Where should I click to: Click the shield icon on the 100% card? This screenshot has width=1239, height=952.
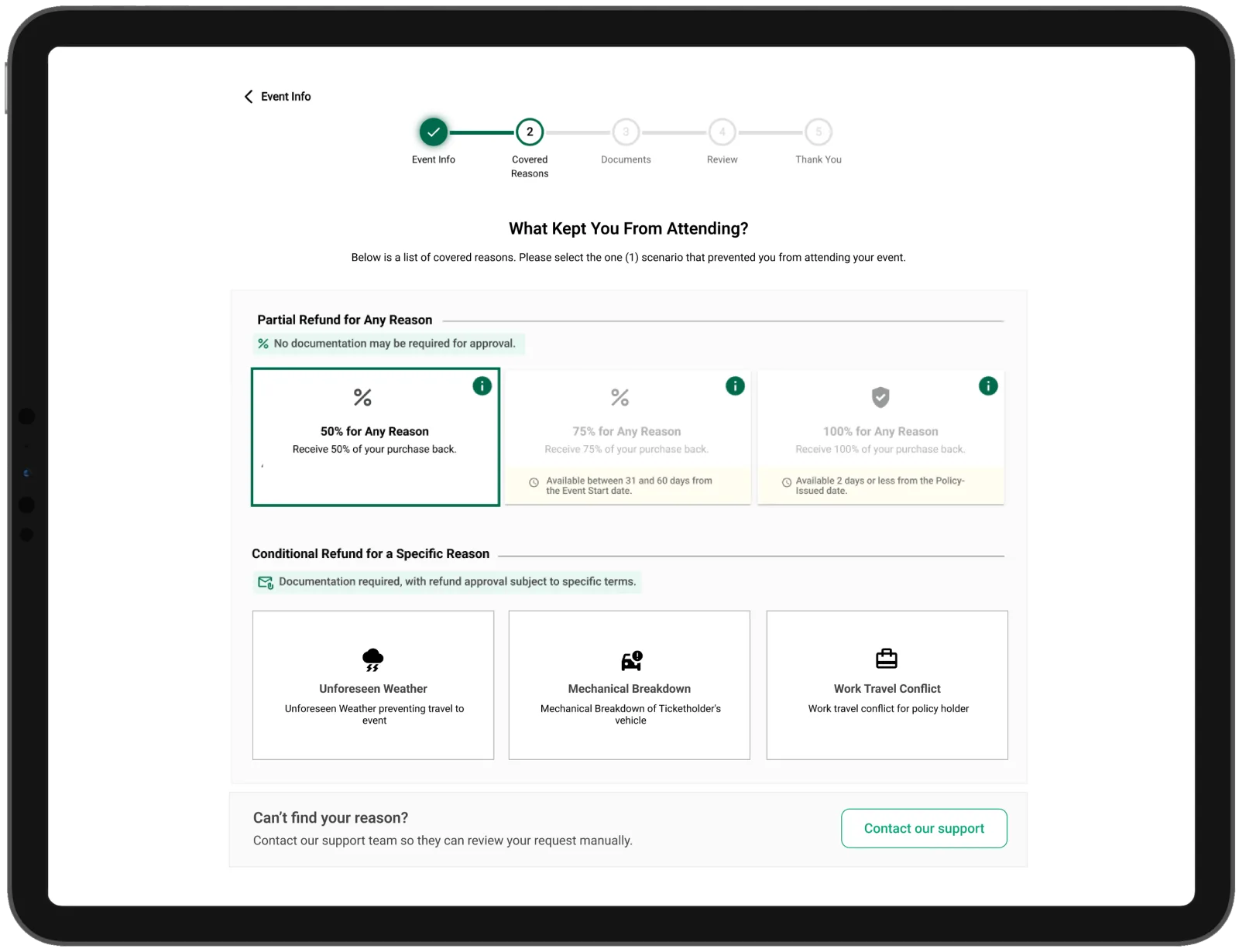880,397
